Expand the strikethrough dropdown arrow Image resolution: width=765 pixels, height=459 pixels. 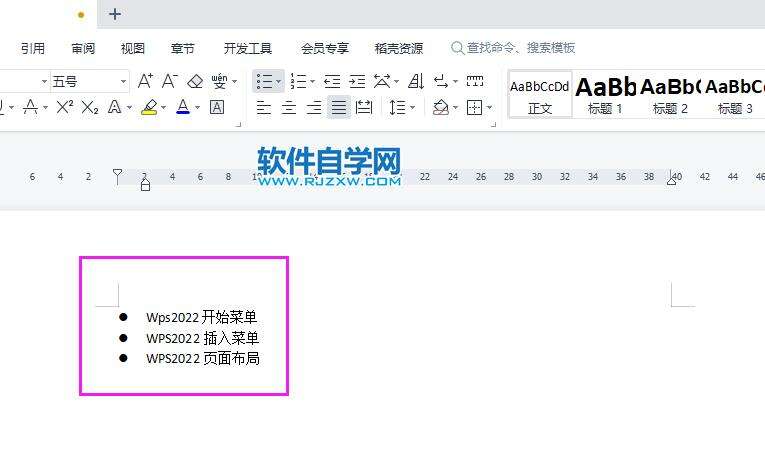pyautogui.click(x=45, y=107)
